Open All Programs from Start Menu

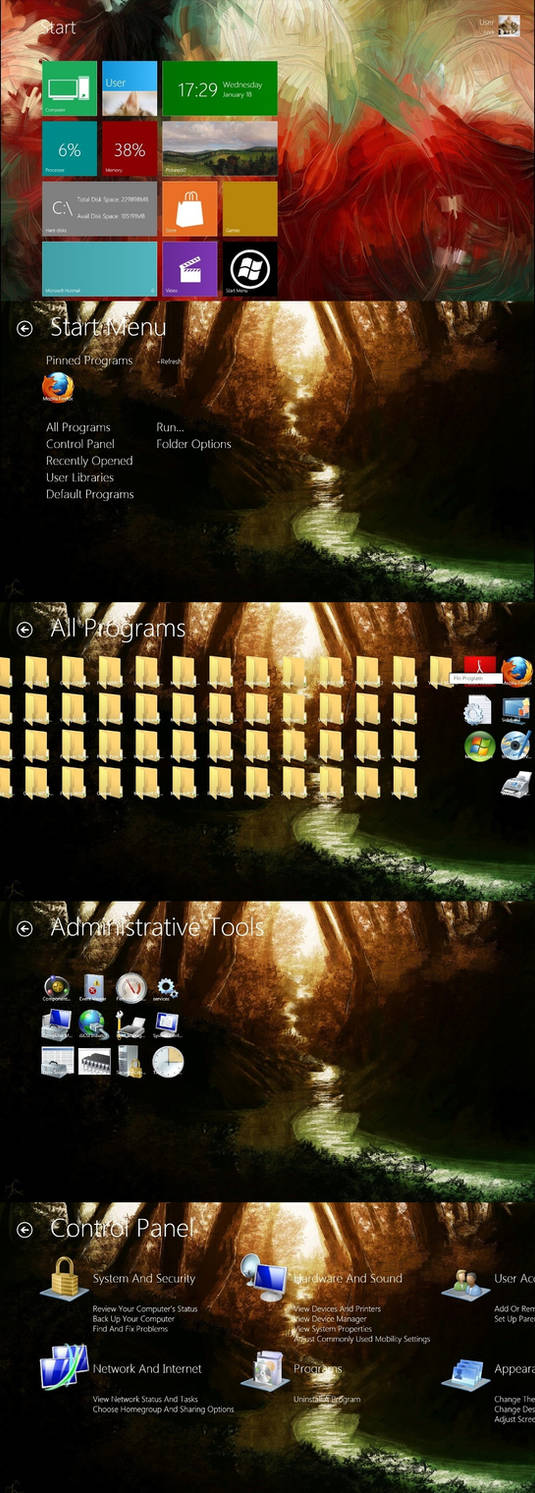(x=78, y=427)
